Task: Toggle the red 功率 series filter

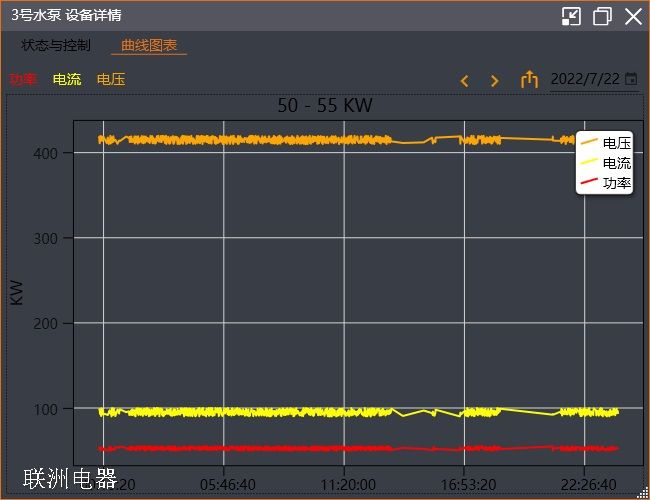Action: tap(23, 80)
